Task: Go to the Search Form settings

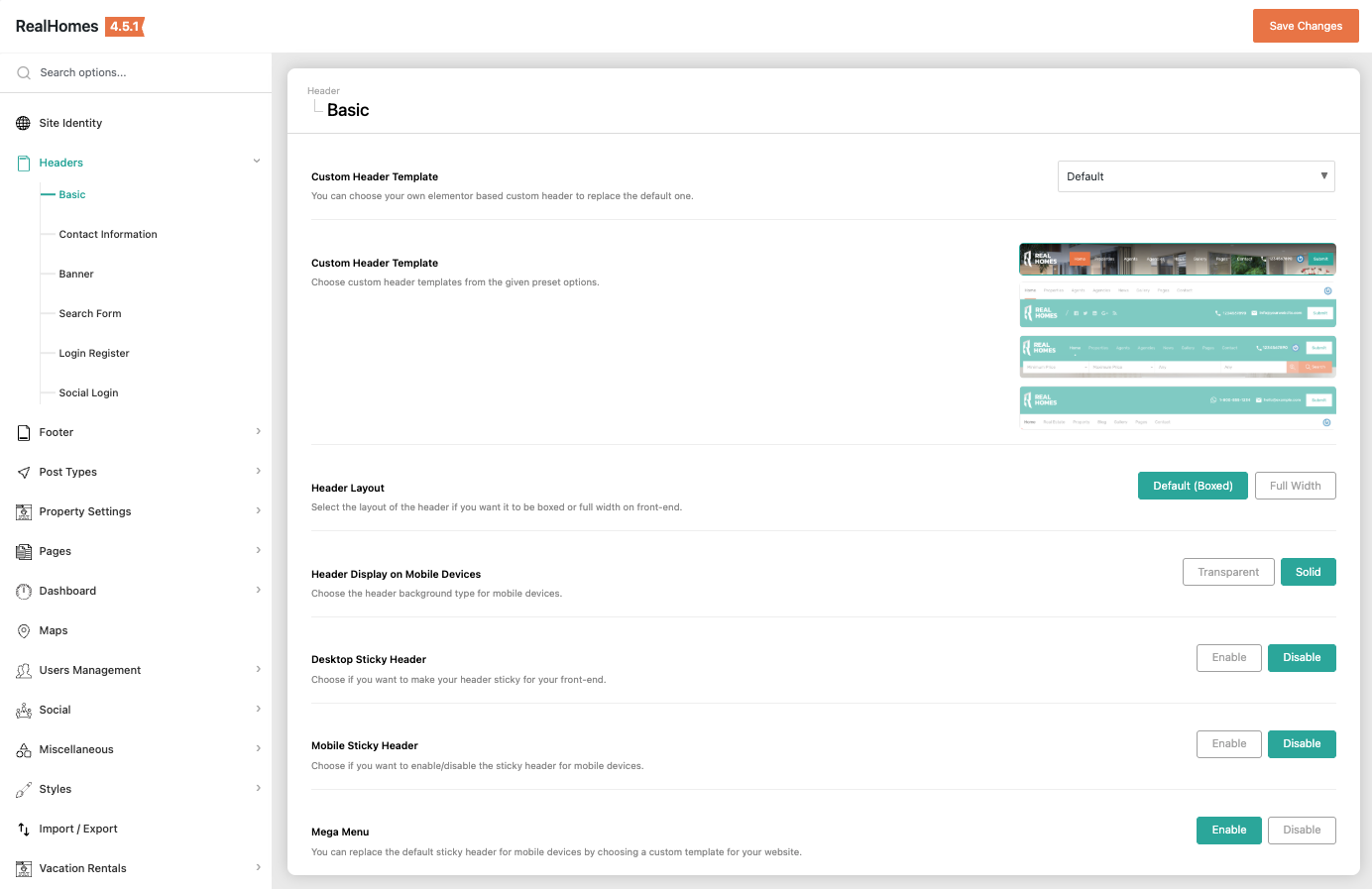Action: (x=90, y=314)
